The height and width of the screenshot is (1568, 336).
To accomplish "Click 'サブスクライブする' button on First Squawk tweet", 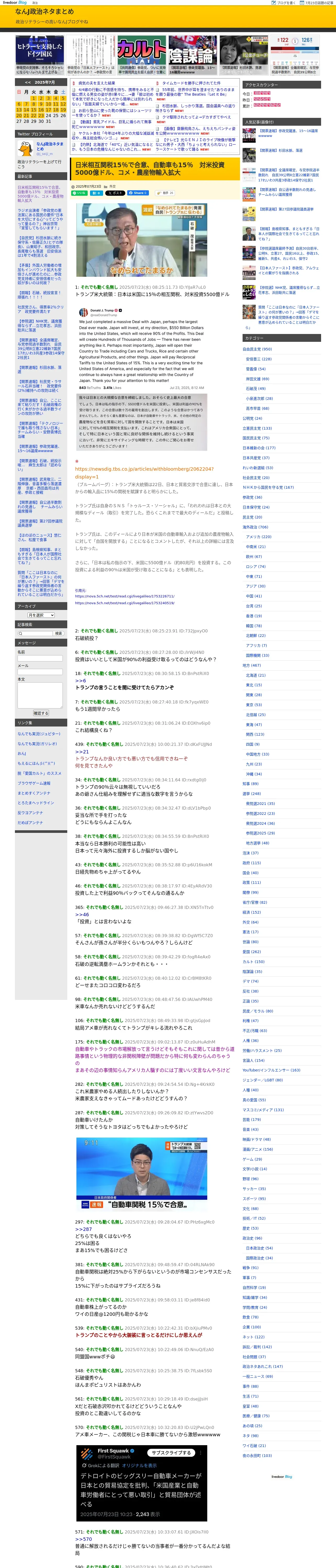I will coord(171,1453).
